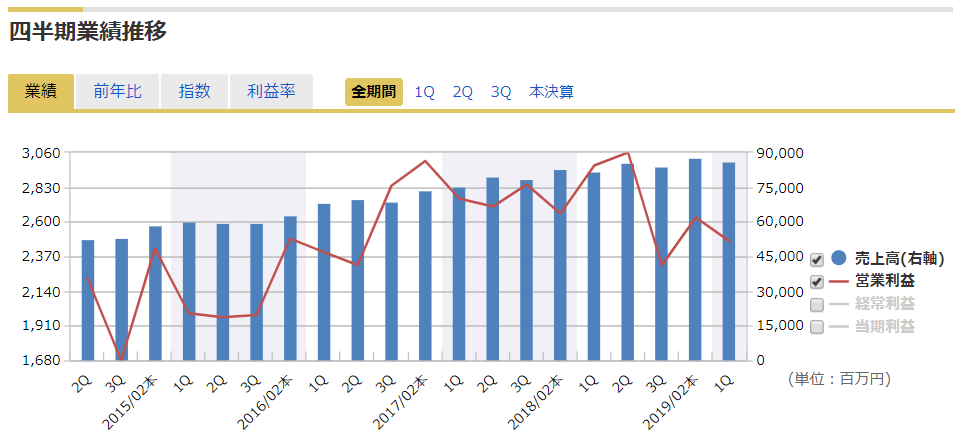Click the 2015/02本 sales bar
964x448 pixels.
(x=156, y=293)
